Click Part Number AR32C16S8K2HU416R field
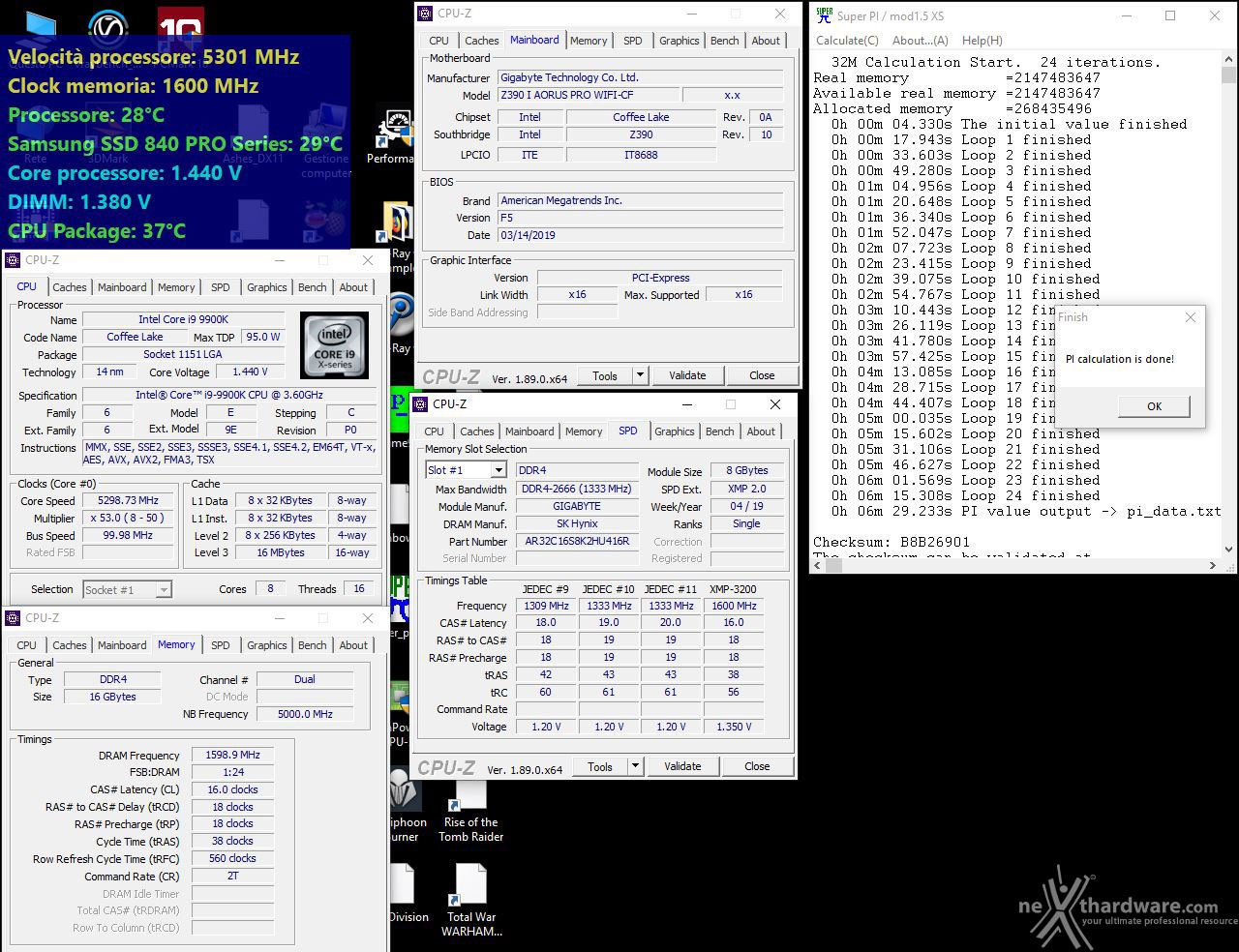 tap(577, 541)
